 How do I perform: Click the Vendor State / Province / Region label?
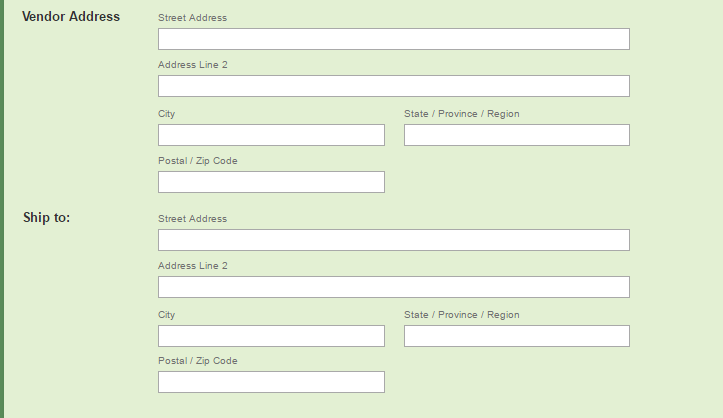point(462,114)
